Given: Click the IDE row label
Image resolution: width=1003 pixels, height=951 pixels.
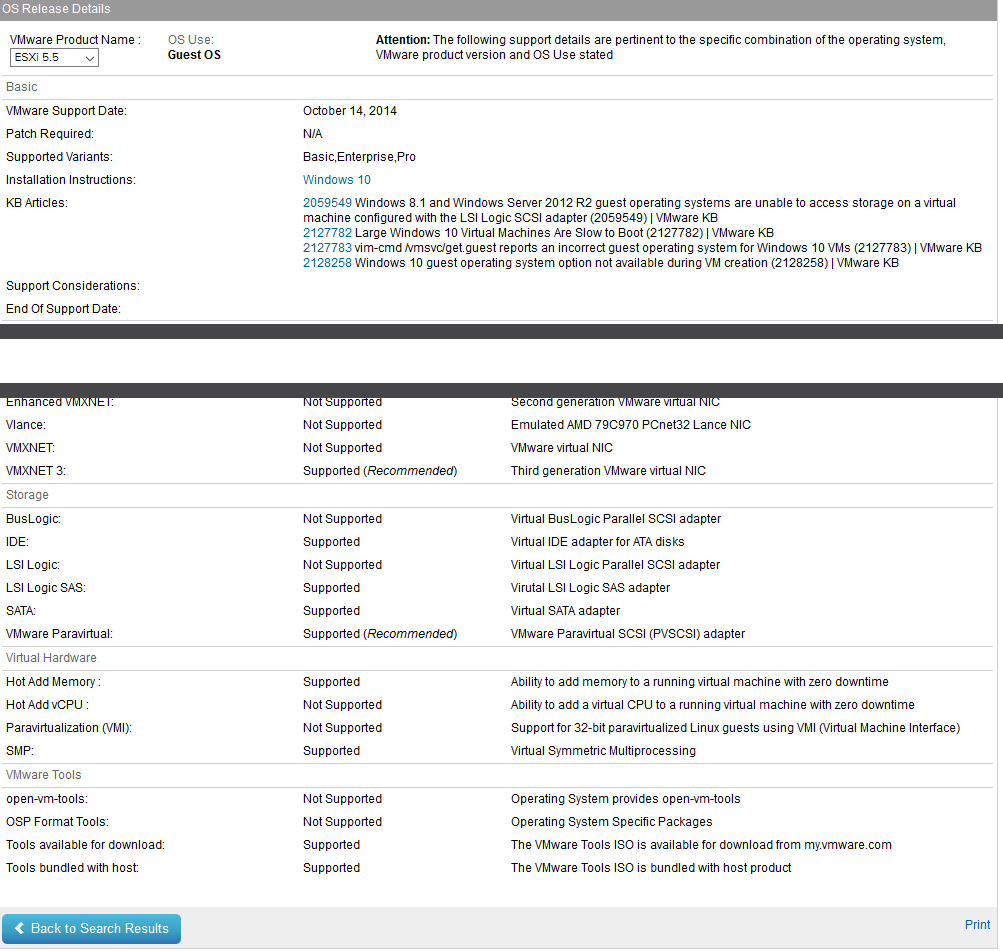Looking at the screenshot, I should click(17, 542).
